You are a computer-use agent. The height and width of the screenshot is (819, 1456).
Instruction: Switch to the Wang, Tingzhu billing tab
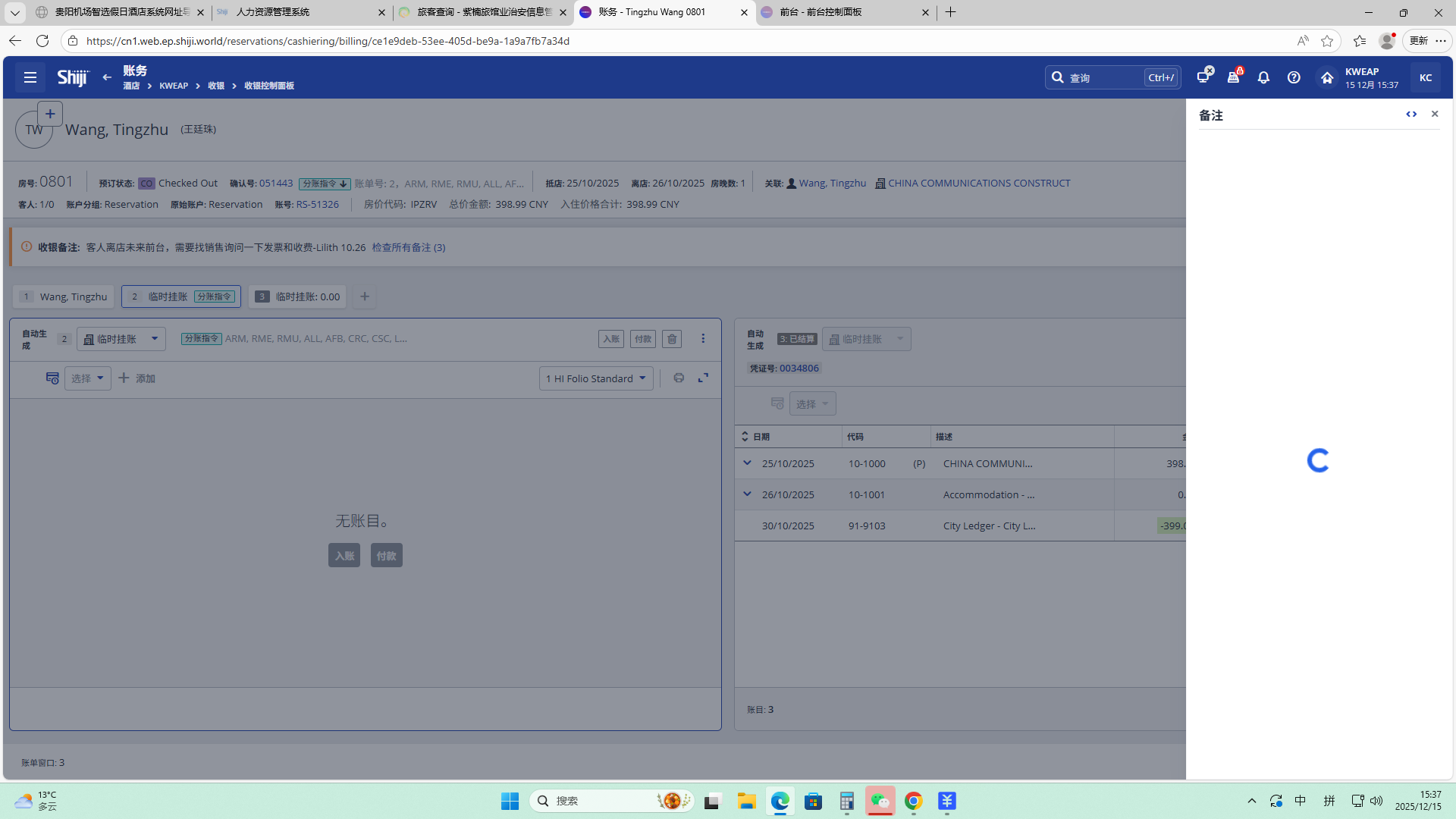[x=64, y=297]
